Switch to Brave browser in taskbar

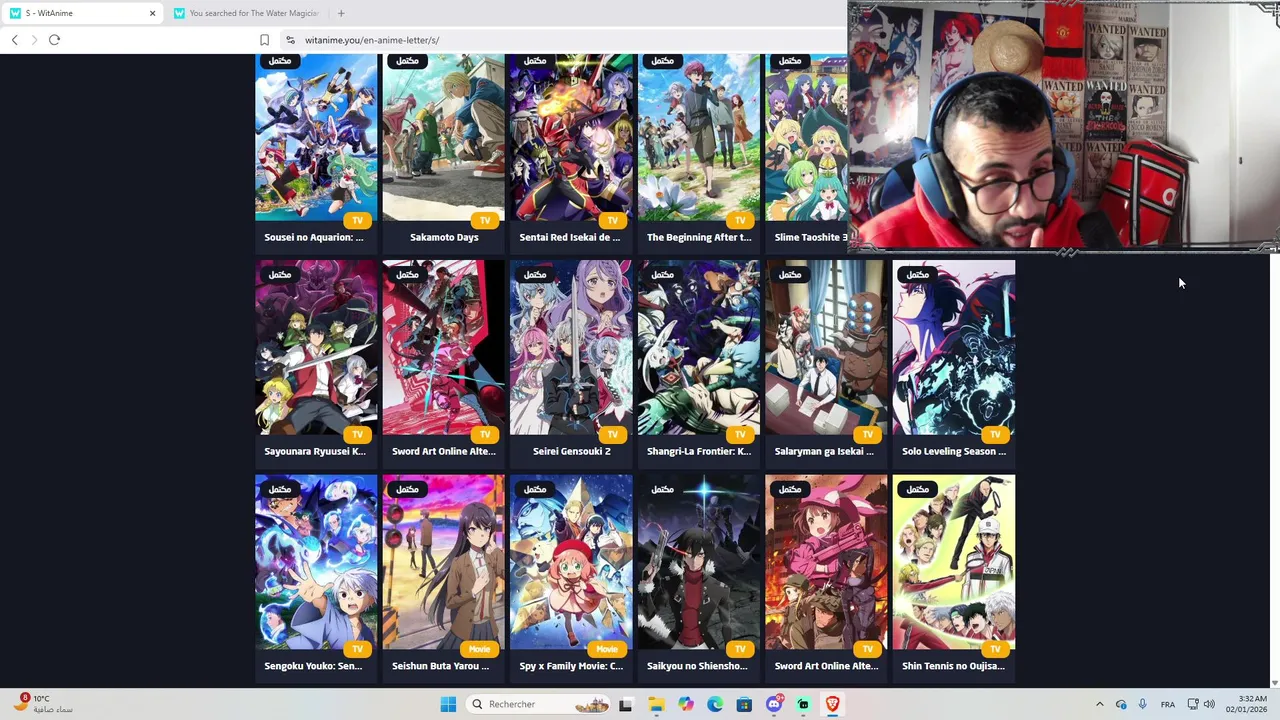[x=832, y=704]
